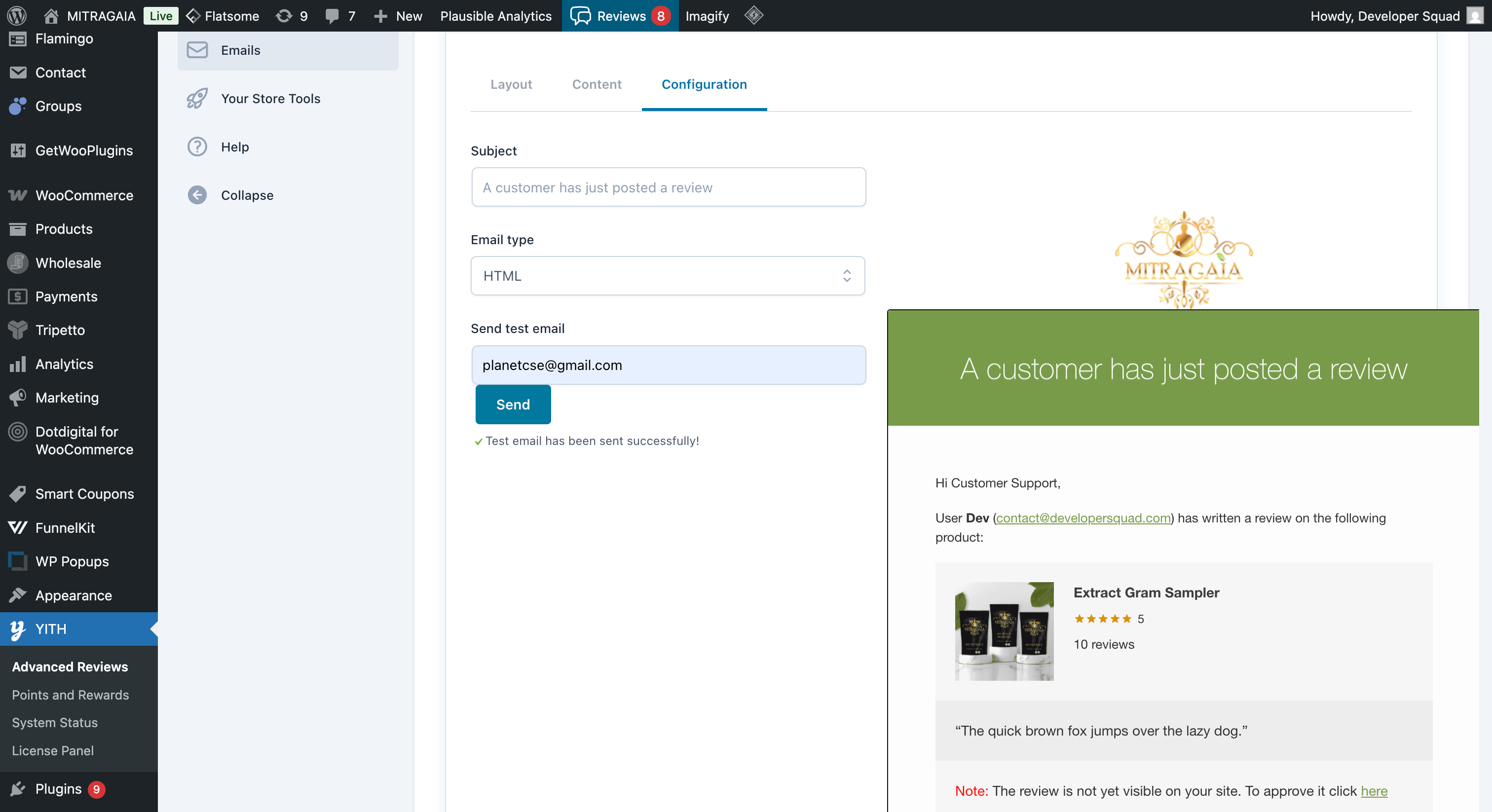Switch to the Content tab
This screenshot has height=812, width=1492.
[x=597, y=84]
